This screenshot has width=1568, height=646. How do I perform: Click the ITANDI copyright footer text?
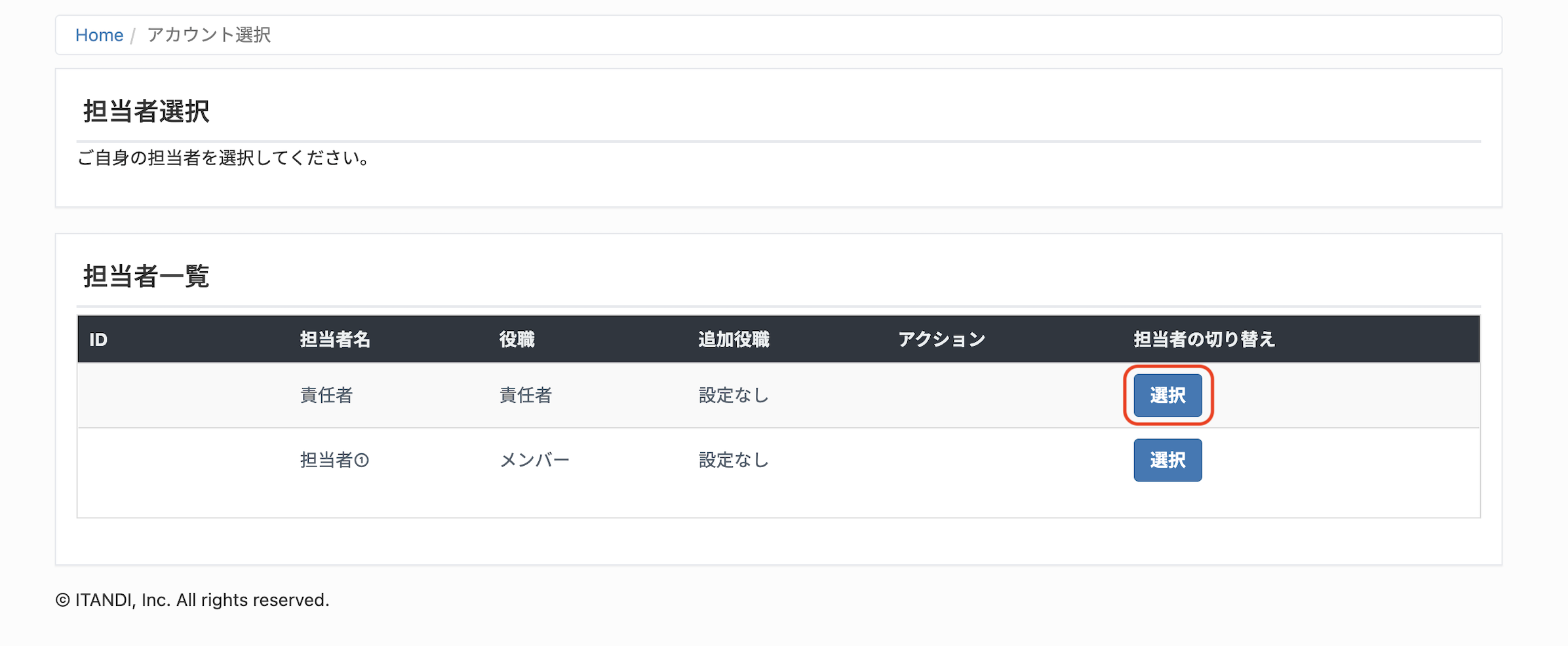[192, 600]
